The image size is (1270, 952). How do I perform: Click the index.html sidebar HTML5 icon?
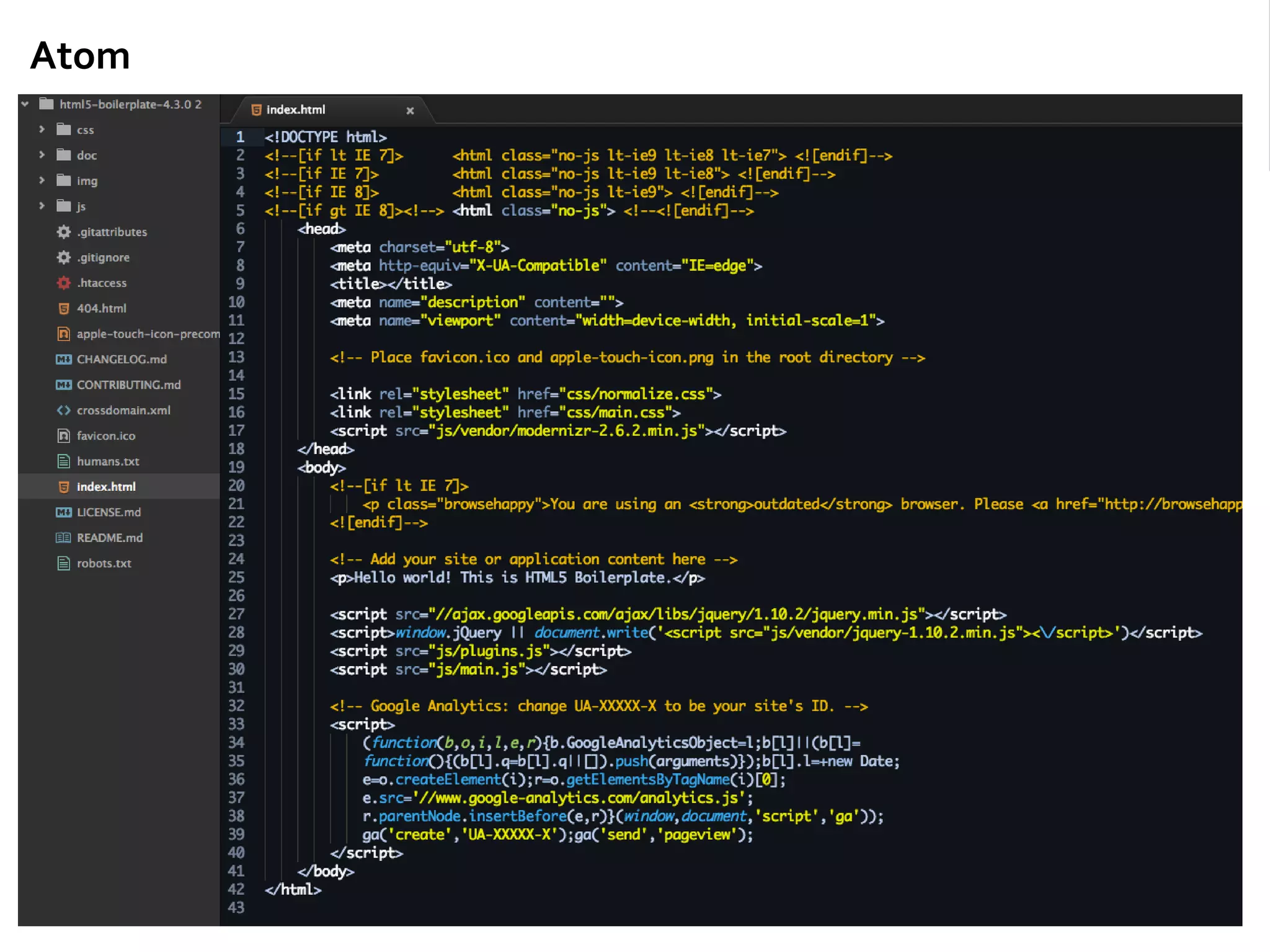coord(63,487)
